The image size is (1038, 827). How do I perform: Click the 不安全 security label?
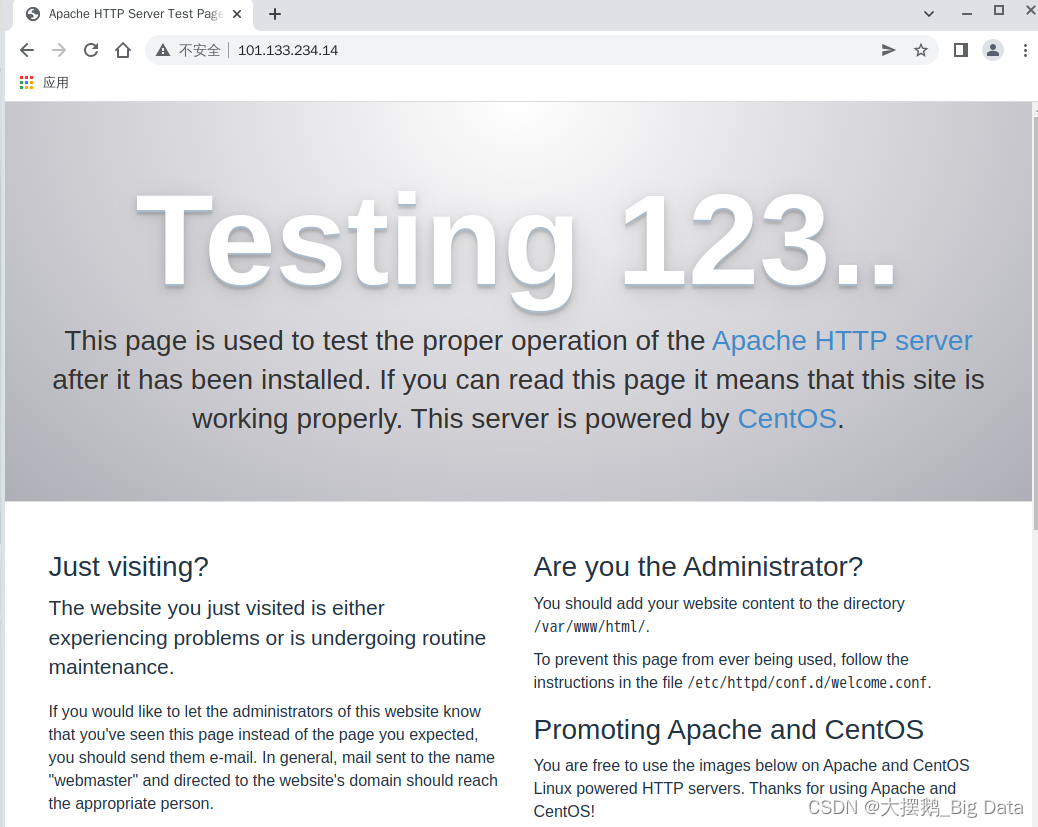pyautogui.click(x=199, y=50)
